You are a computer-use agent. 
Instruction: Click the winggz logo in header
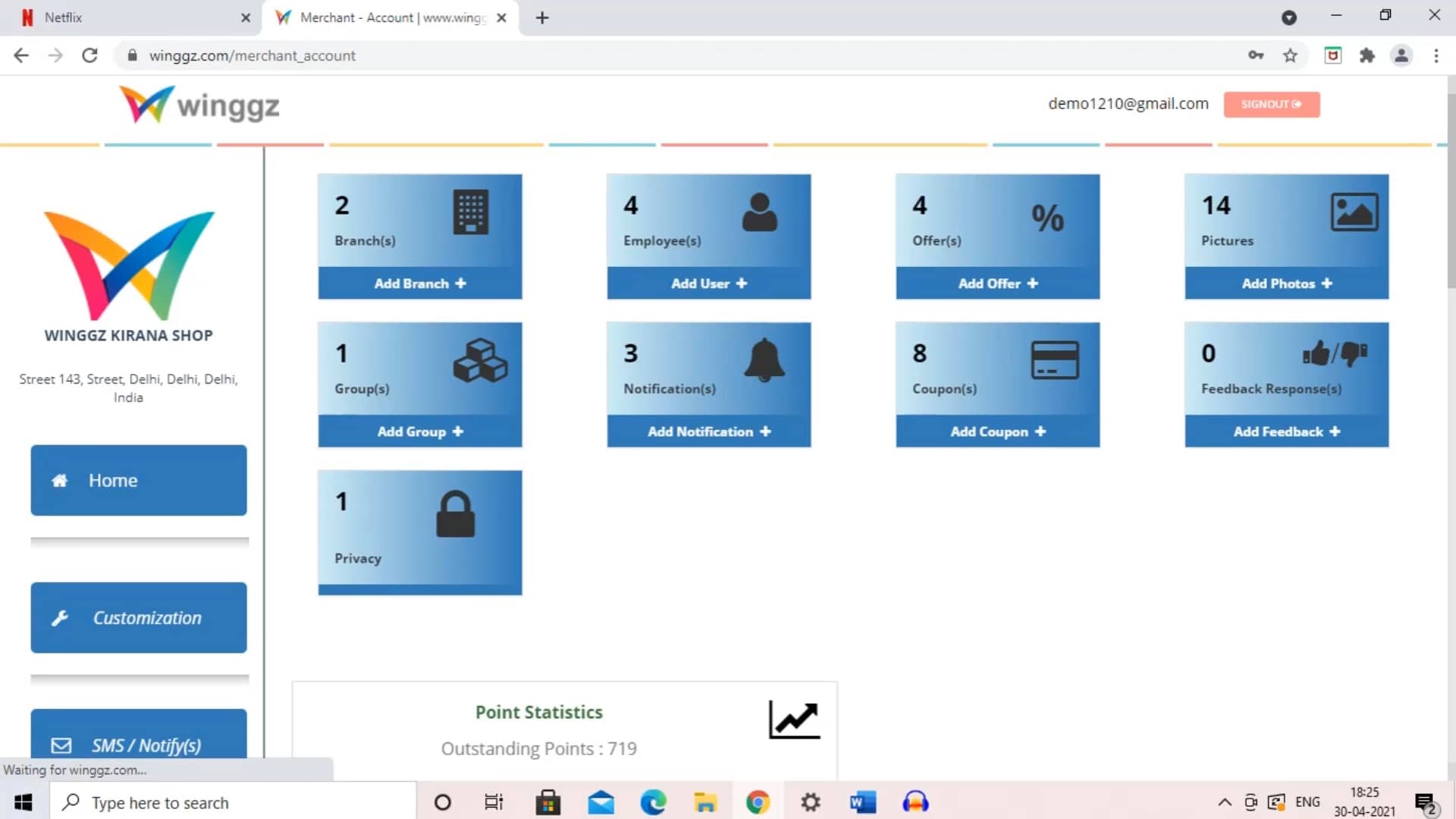199,105
